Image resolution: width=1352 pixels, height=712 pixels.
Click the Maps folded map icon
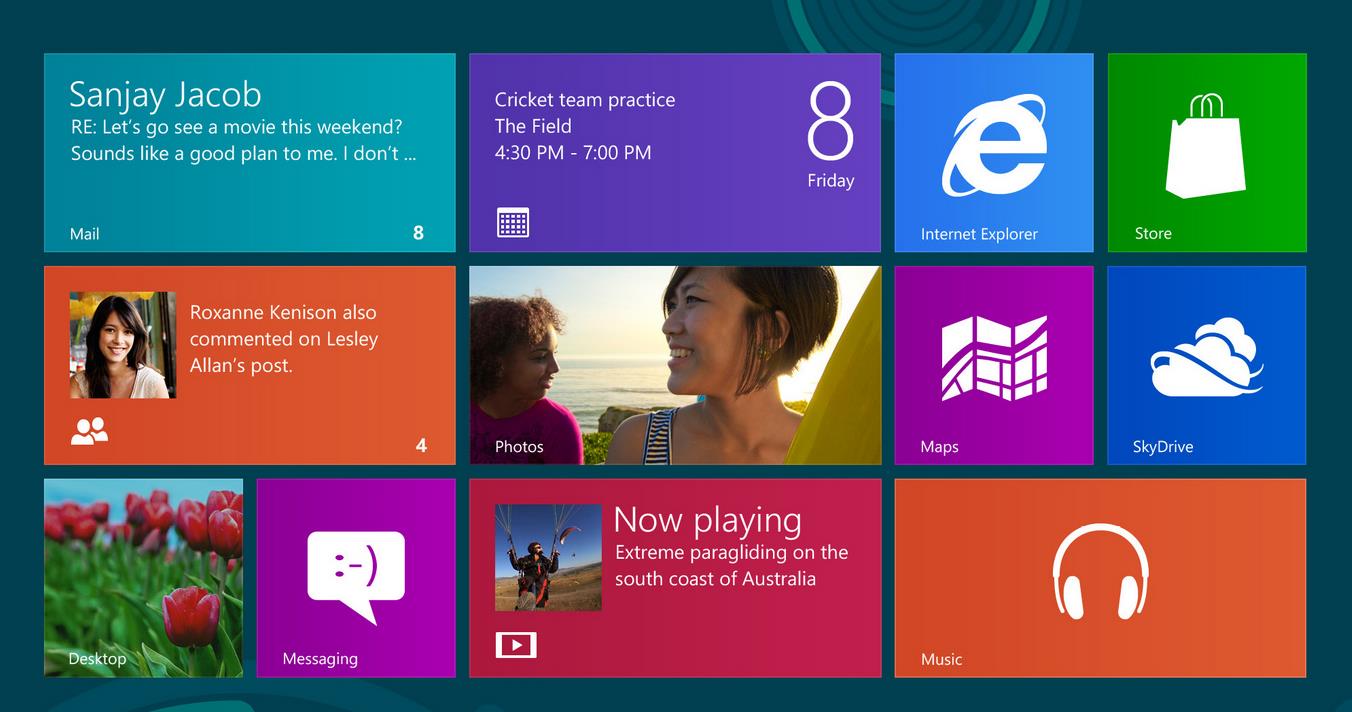[994, 358]
